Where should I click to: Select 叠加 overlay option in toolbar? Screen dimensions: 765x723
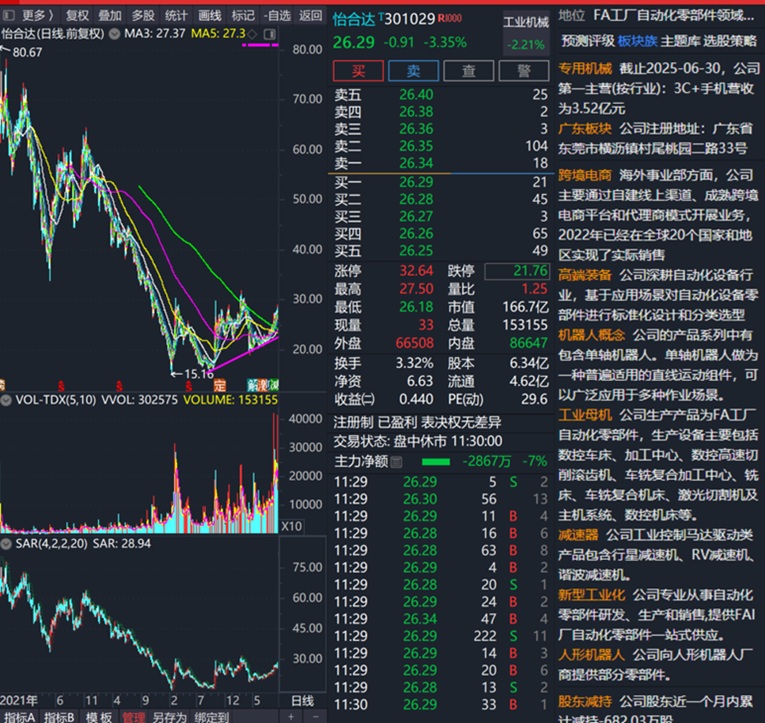click(x=110, y=16)
